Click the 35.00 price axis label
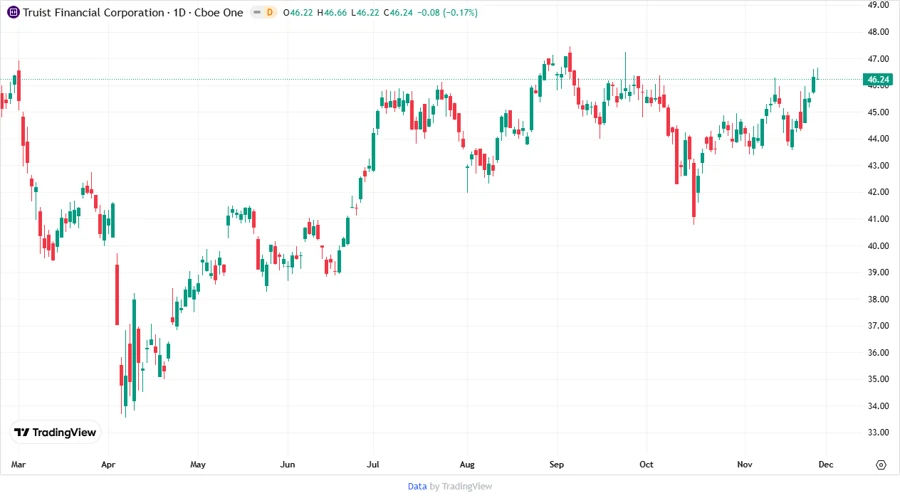This screenshot has height=498, width=900. 878,379
